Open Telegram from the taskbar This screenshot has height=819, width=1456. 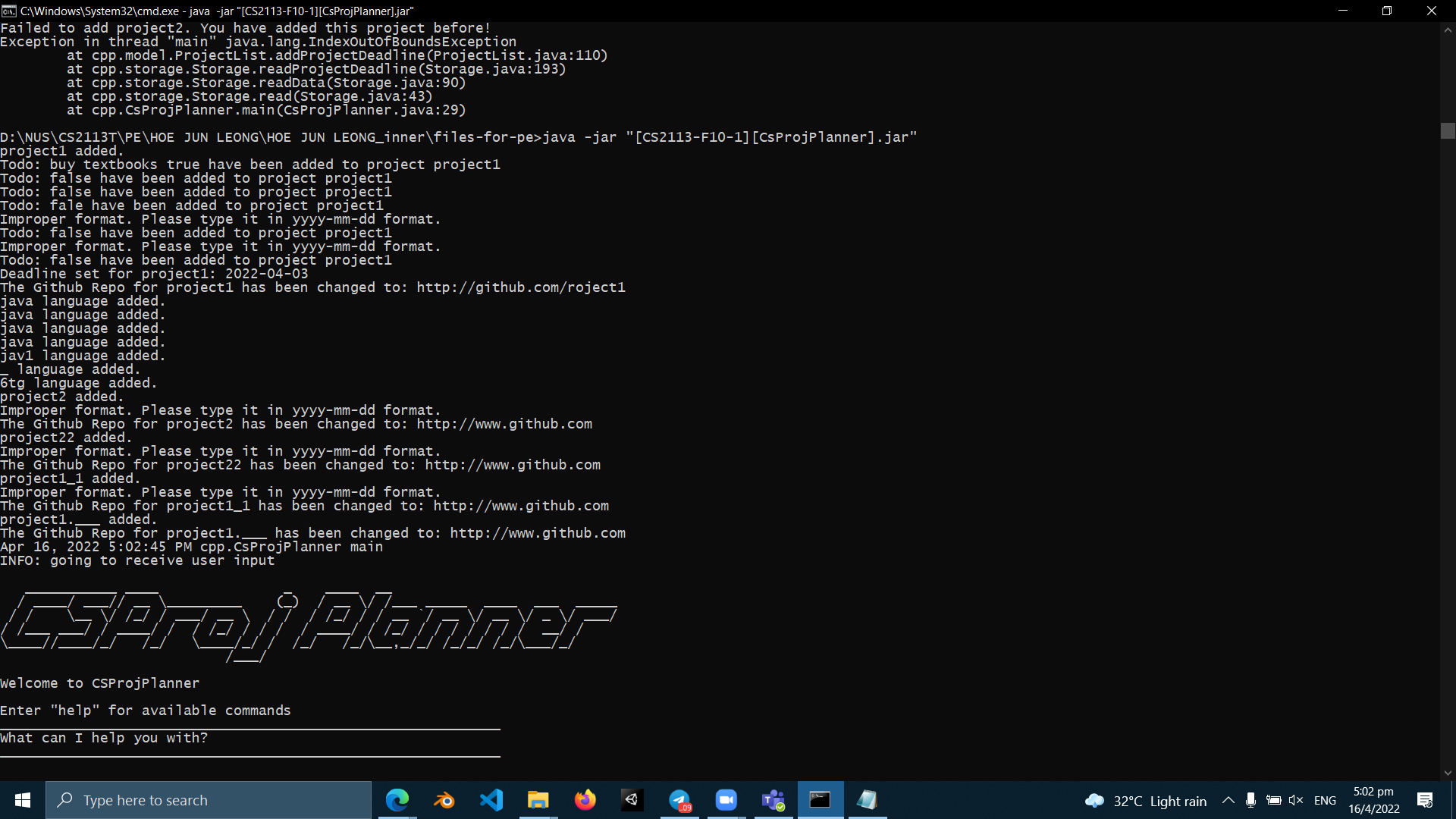tap(679, 800)
